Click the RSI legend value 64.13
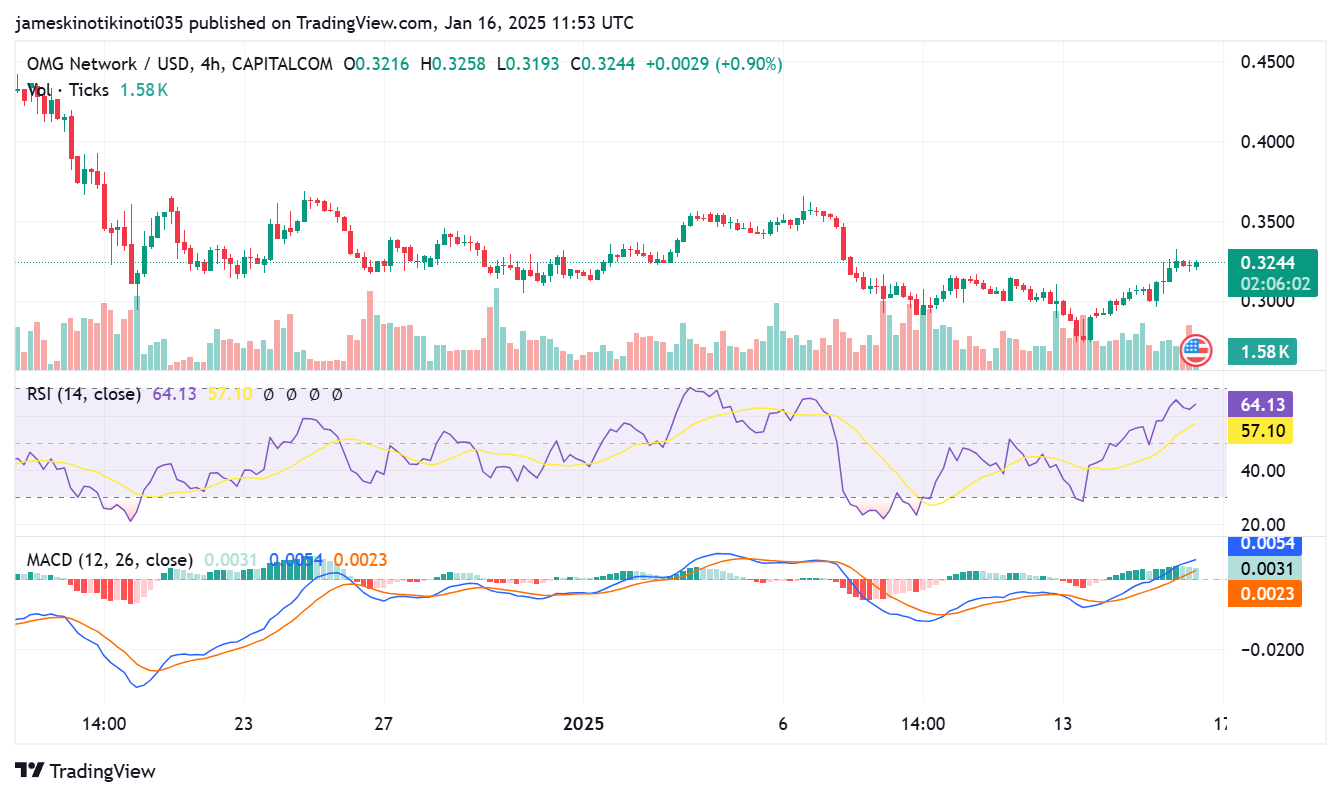 [x=173, y=394]
